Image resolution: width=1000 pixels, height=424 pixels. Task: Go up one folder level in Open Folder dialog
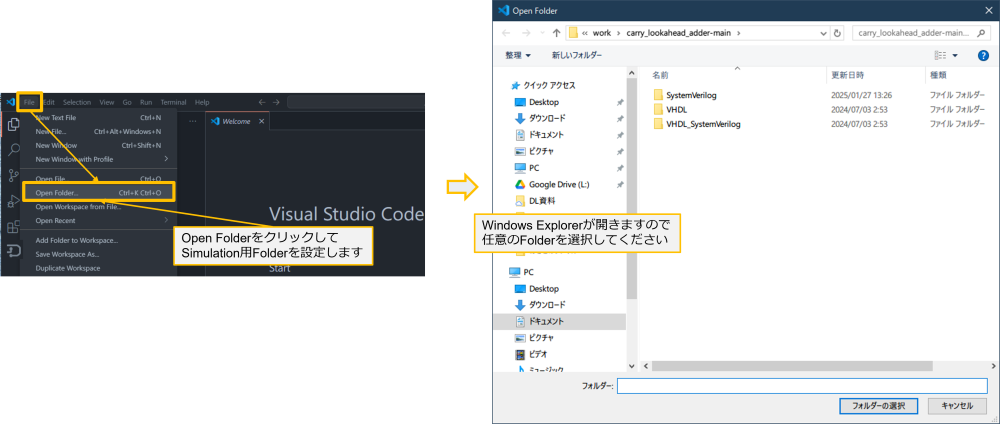pyautogui.click(x=556, y=33)
